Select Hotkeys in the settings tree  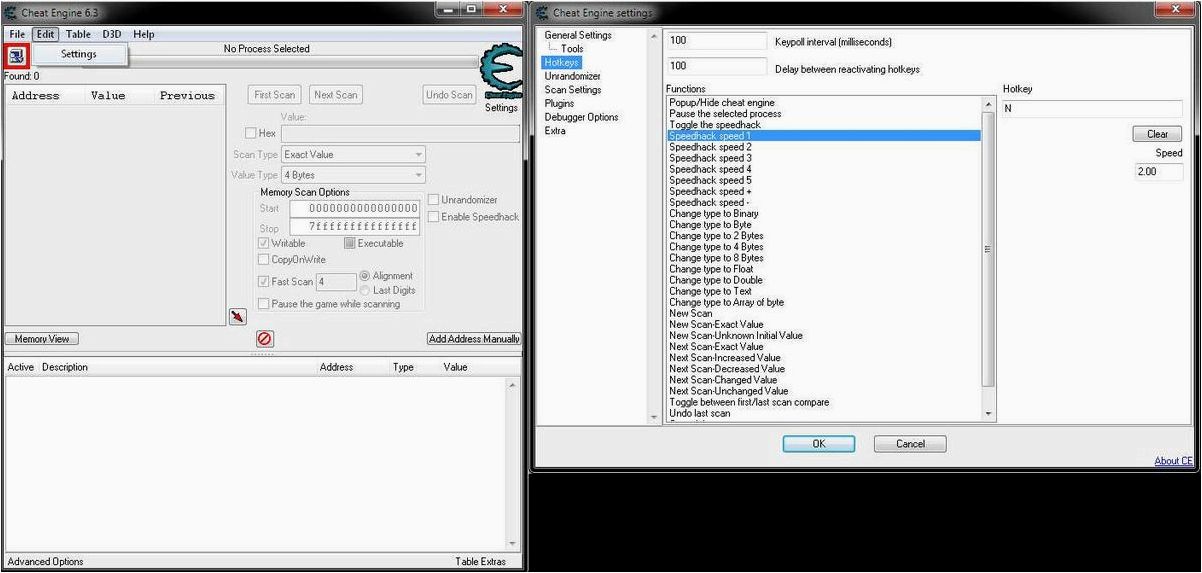pyautogui.click(x=561, y=62)
